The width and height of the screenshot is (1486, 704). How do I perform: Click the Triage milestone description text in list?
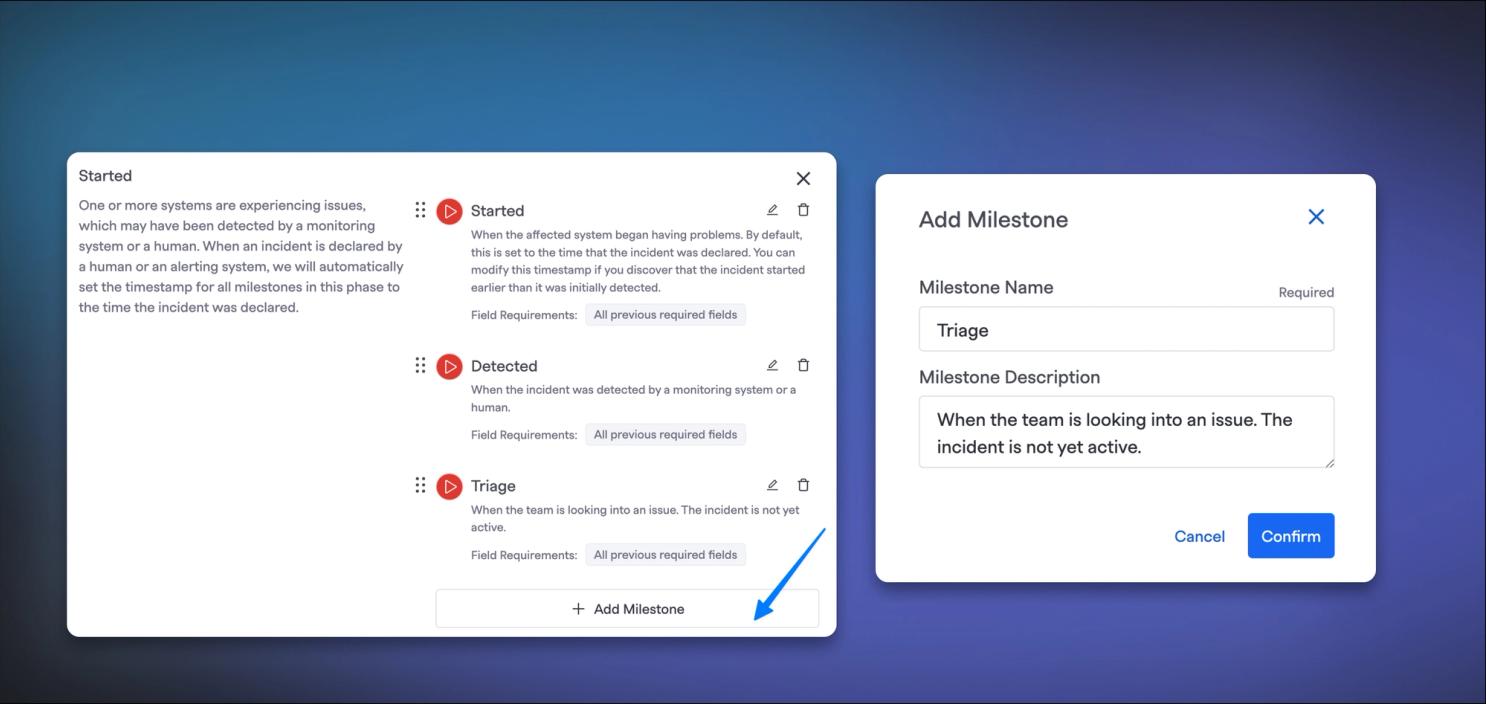point(635,518)
